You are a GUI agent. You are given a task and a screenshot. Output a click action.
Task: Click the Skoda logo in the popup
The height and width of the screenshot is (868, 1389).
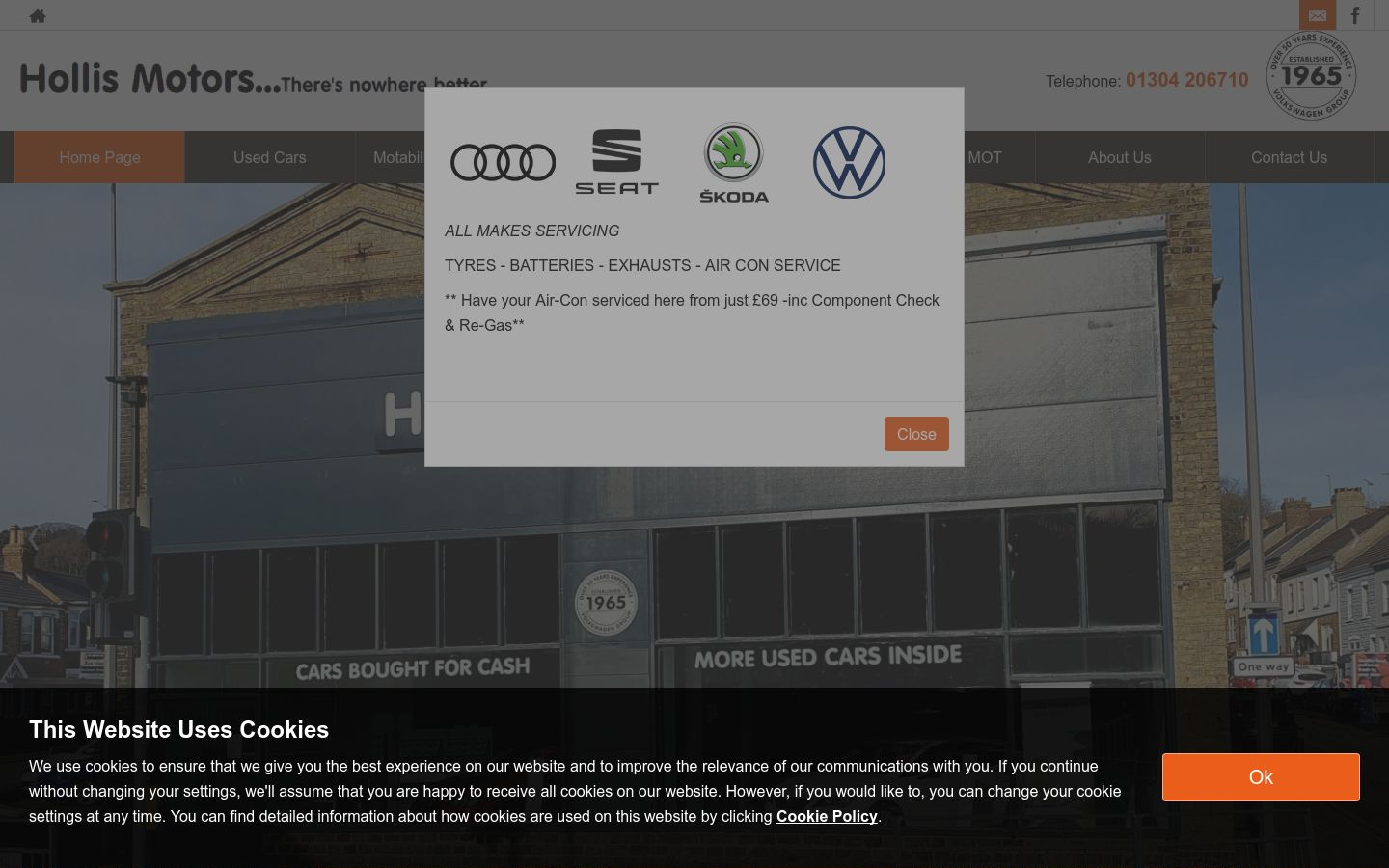(734, 162)
